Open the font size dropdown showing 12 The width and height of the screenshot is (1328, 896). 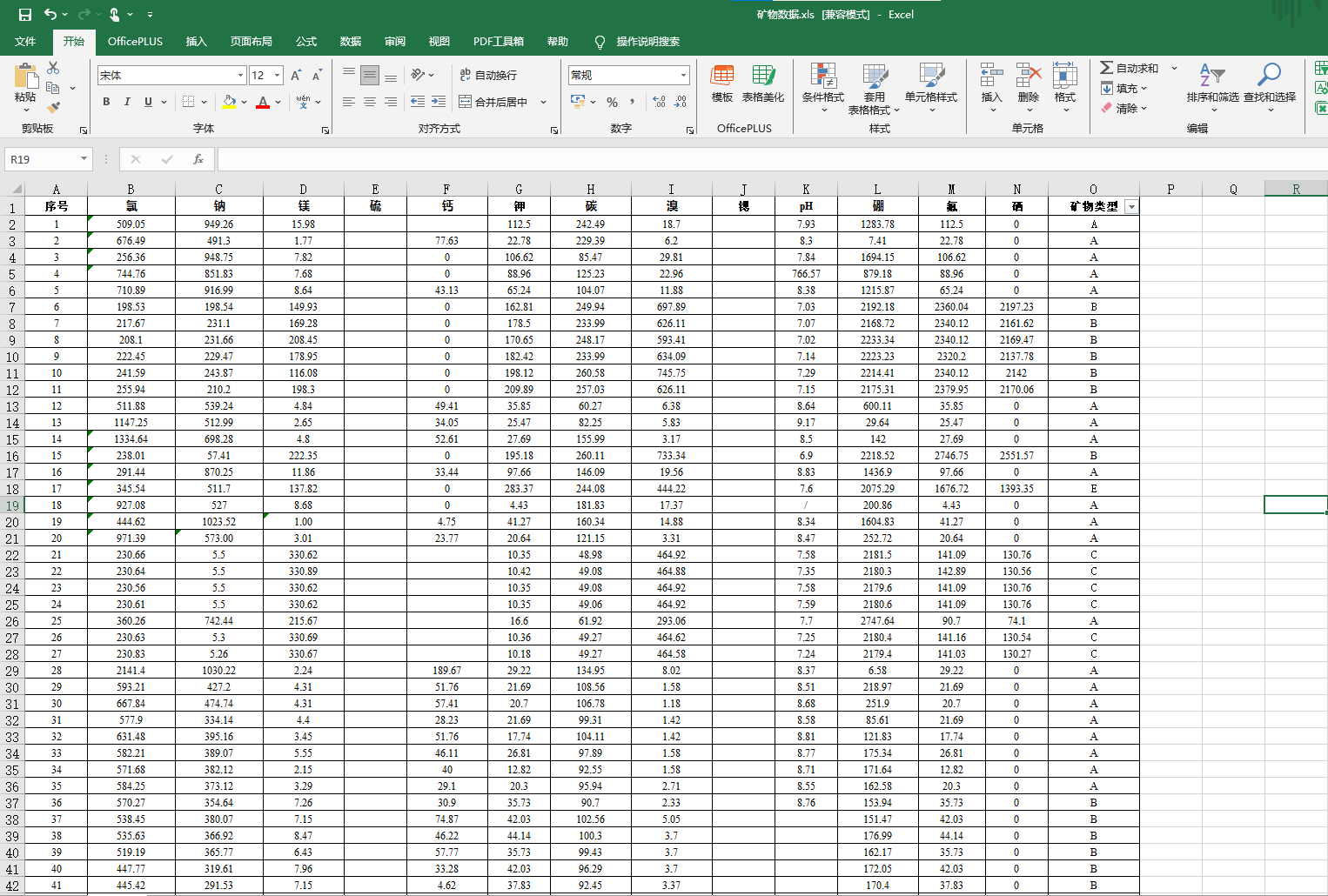coord(278,76)
